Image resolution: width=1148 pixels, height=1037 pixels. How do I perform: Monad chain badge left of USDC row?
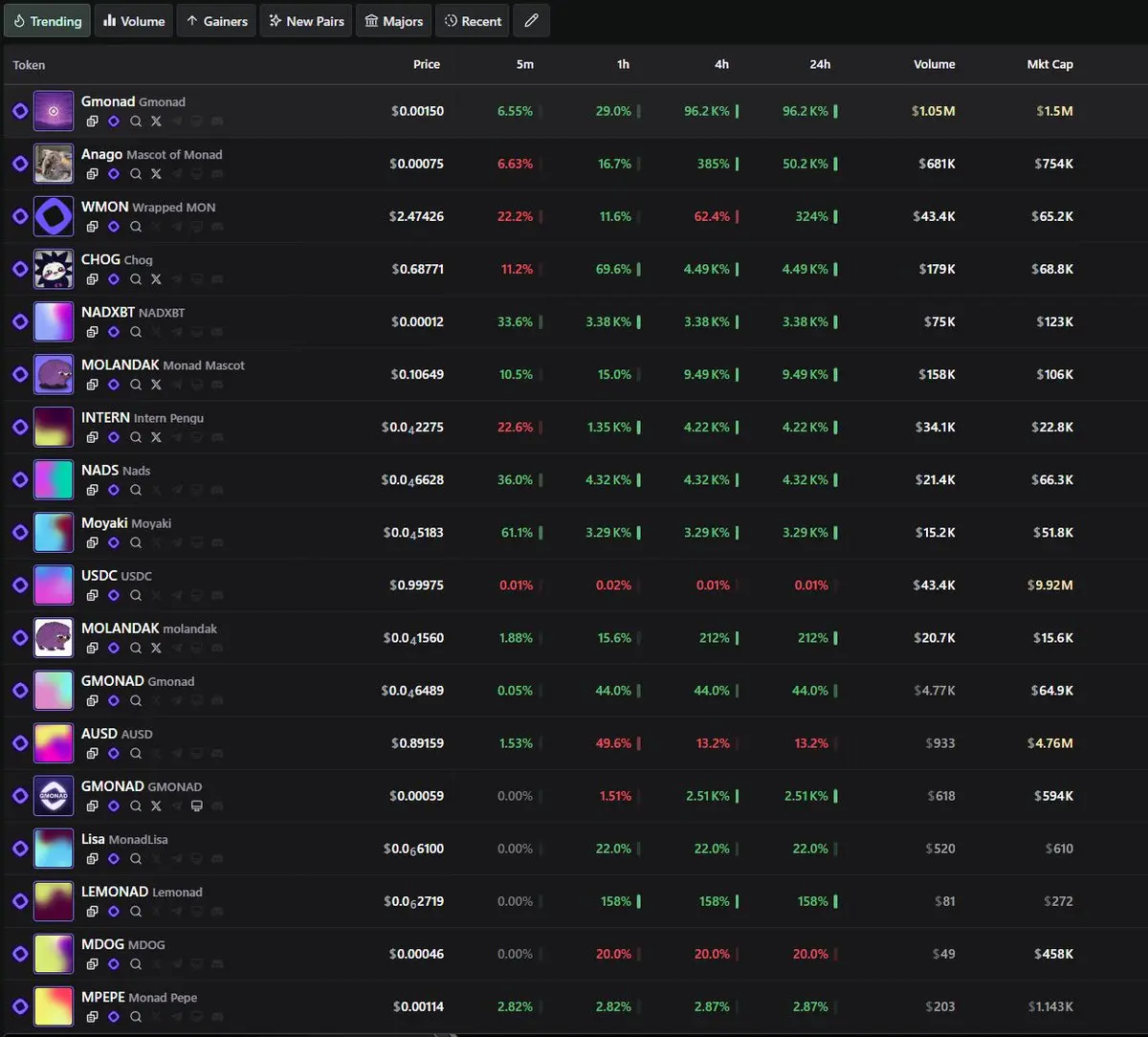tap(20, 585)
